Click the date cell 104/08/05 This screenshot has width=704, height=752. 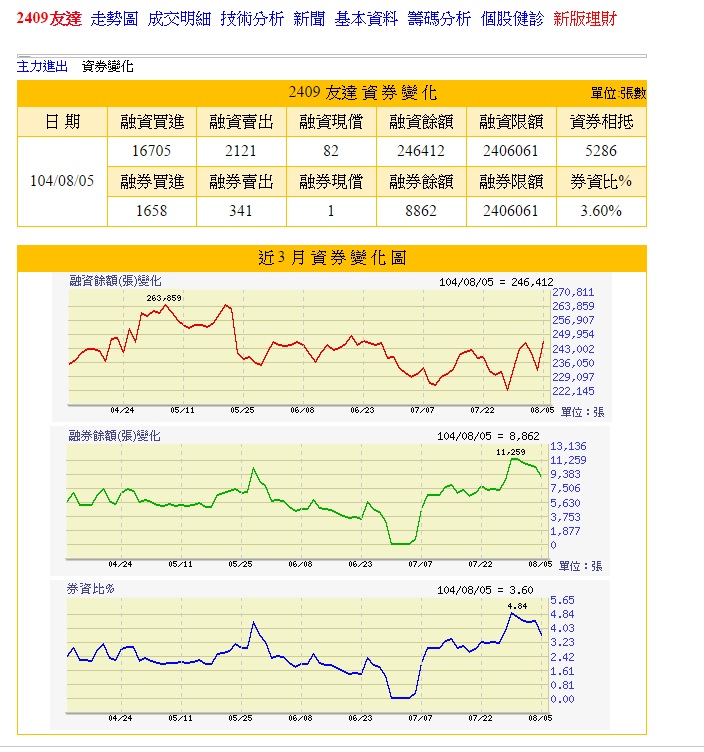pos(62,181)
